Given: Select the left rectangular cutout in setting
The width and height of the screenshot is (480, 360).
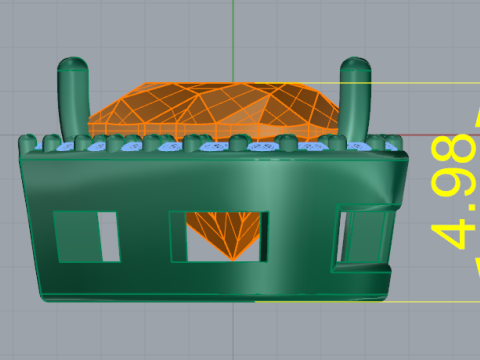Looking at the screenshot, I should (87, 237).
